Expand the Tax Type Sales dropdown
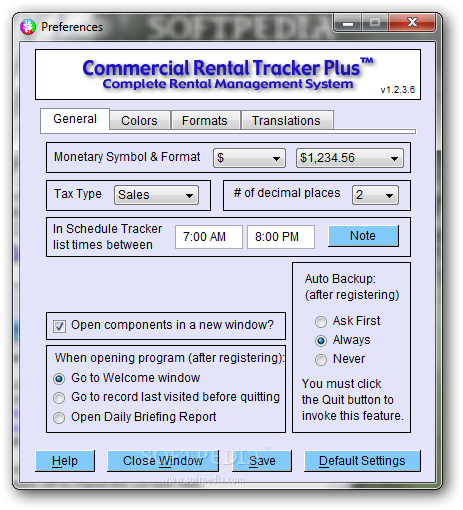 point(156,195)
